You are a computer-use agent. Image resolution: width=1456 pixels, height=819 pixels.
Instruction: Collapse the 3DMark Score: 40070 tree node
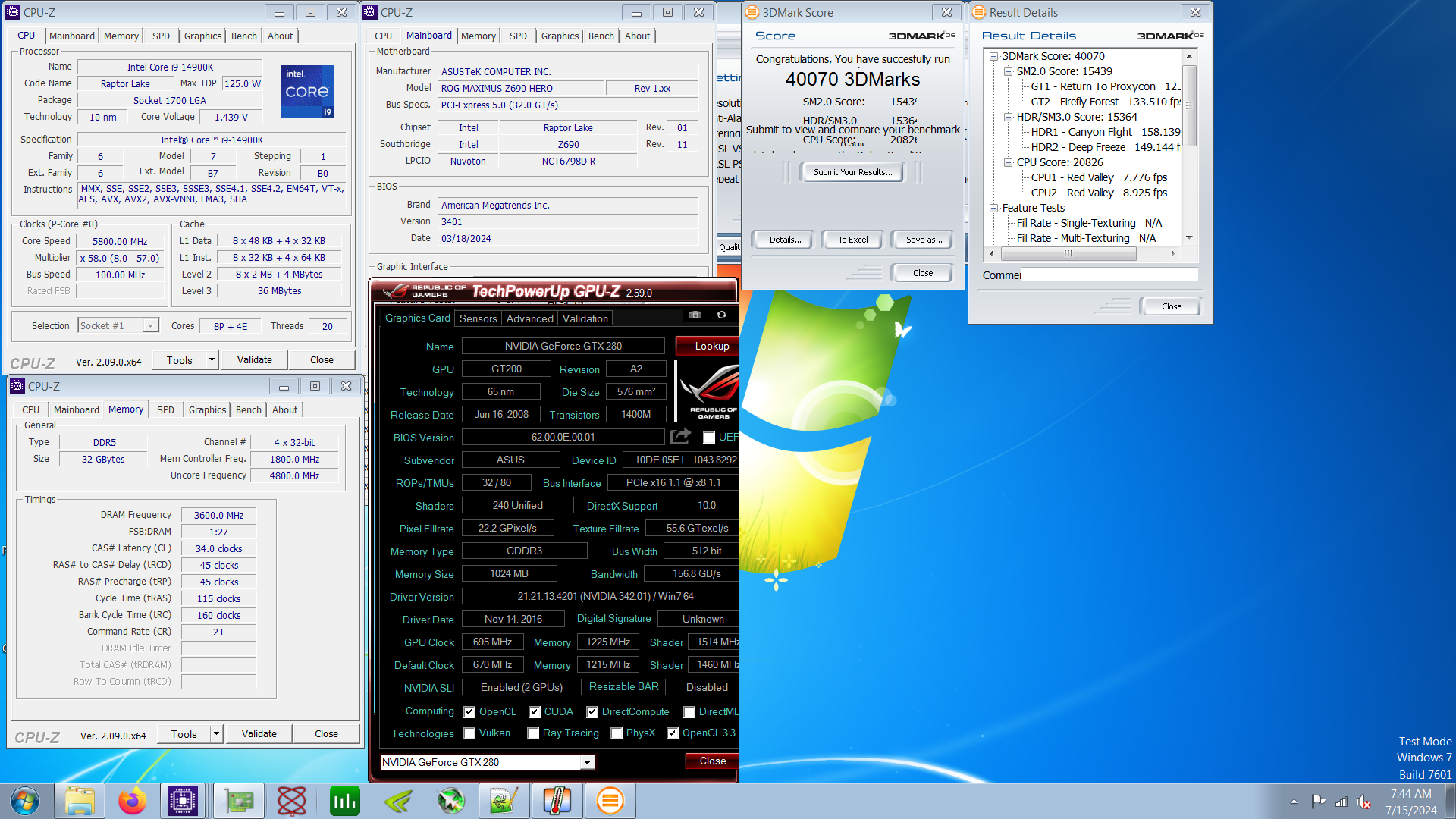(993, 56)
